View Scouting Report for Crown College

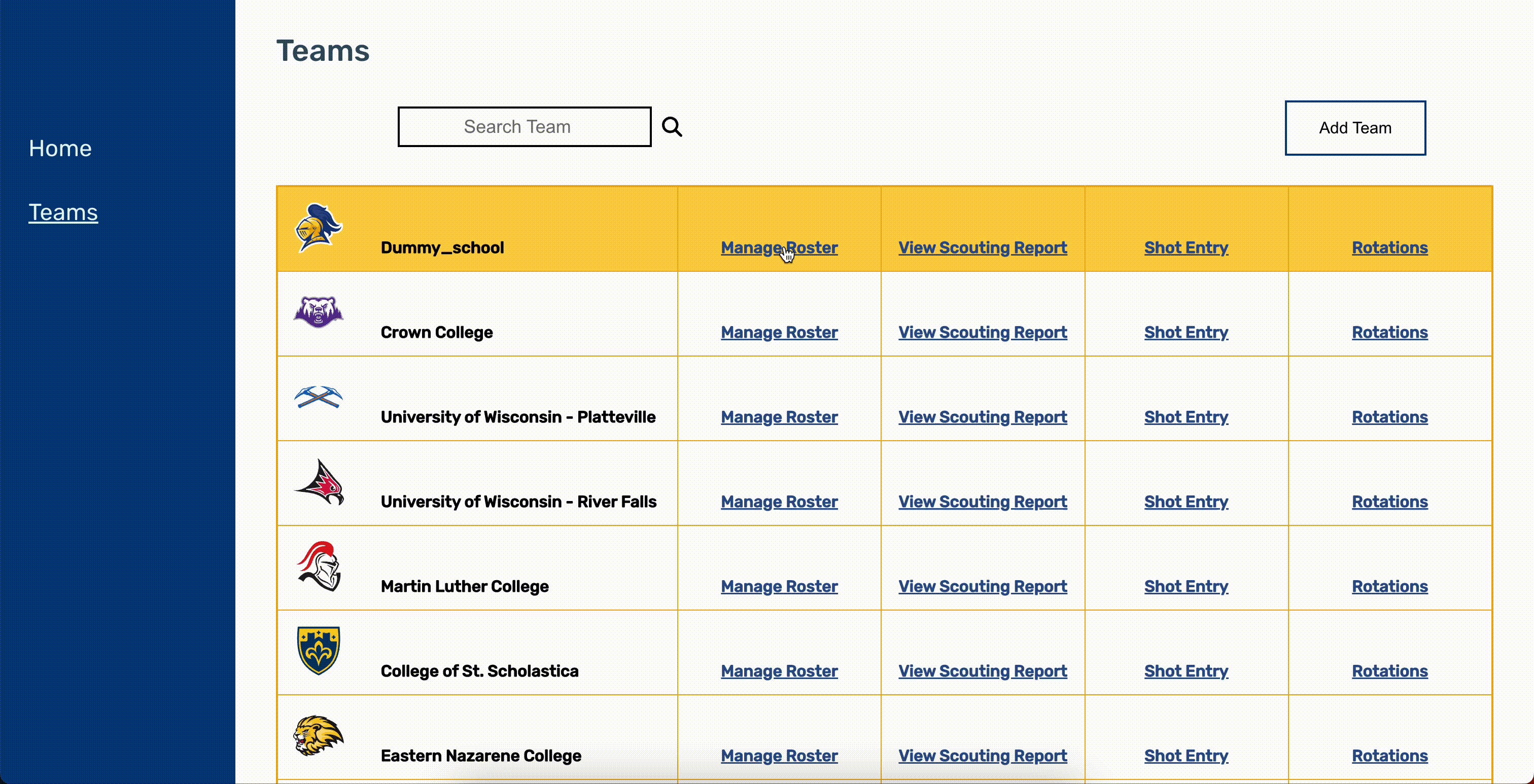[x=983, y=332]
